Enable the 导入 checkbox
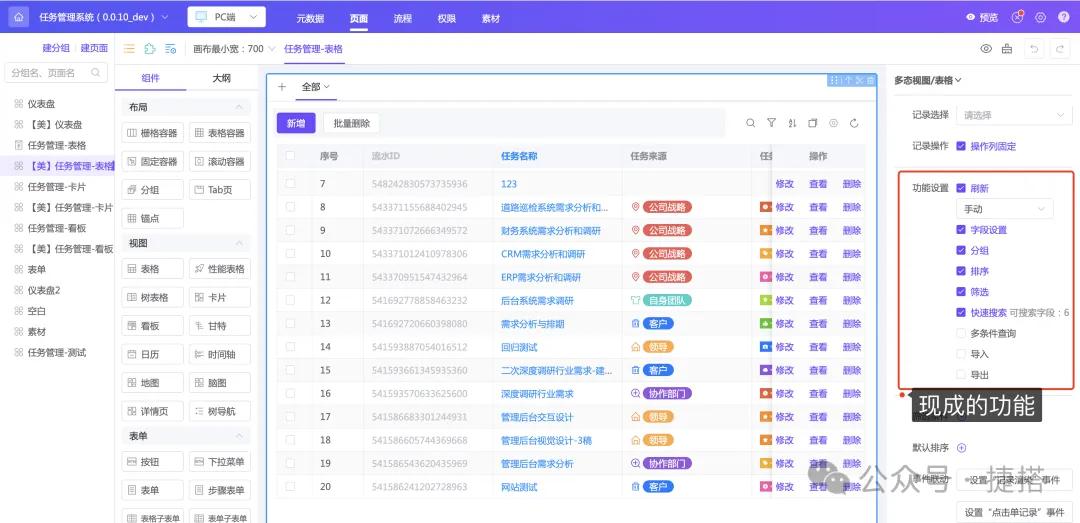Screen dimensions: 1080x523 click(961, 354)
